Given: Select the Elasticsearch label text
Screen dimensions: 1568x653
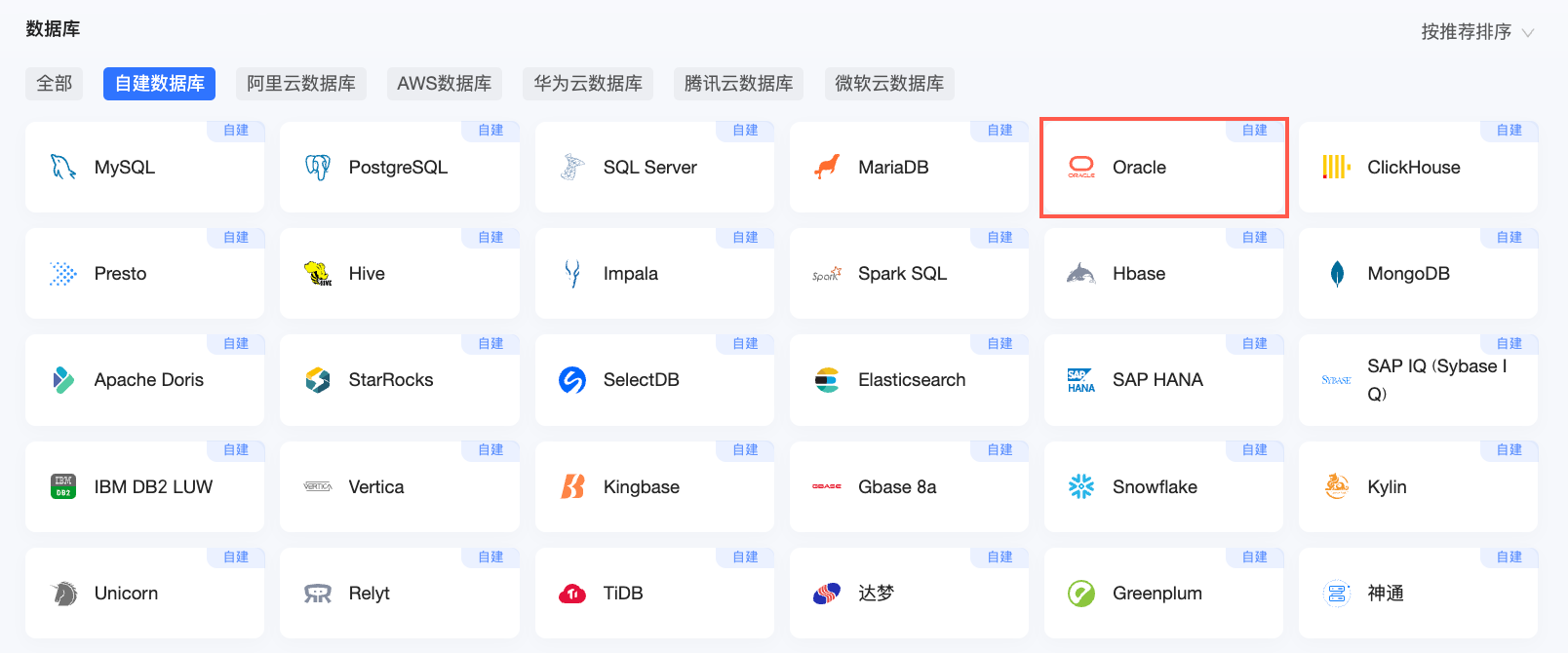Looking at the screenshot, I should (912, 380).
